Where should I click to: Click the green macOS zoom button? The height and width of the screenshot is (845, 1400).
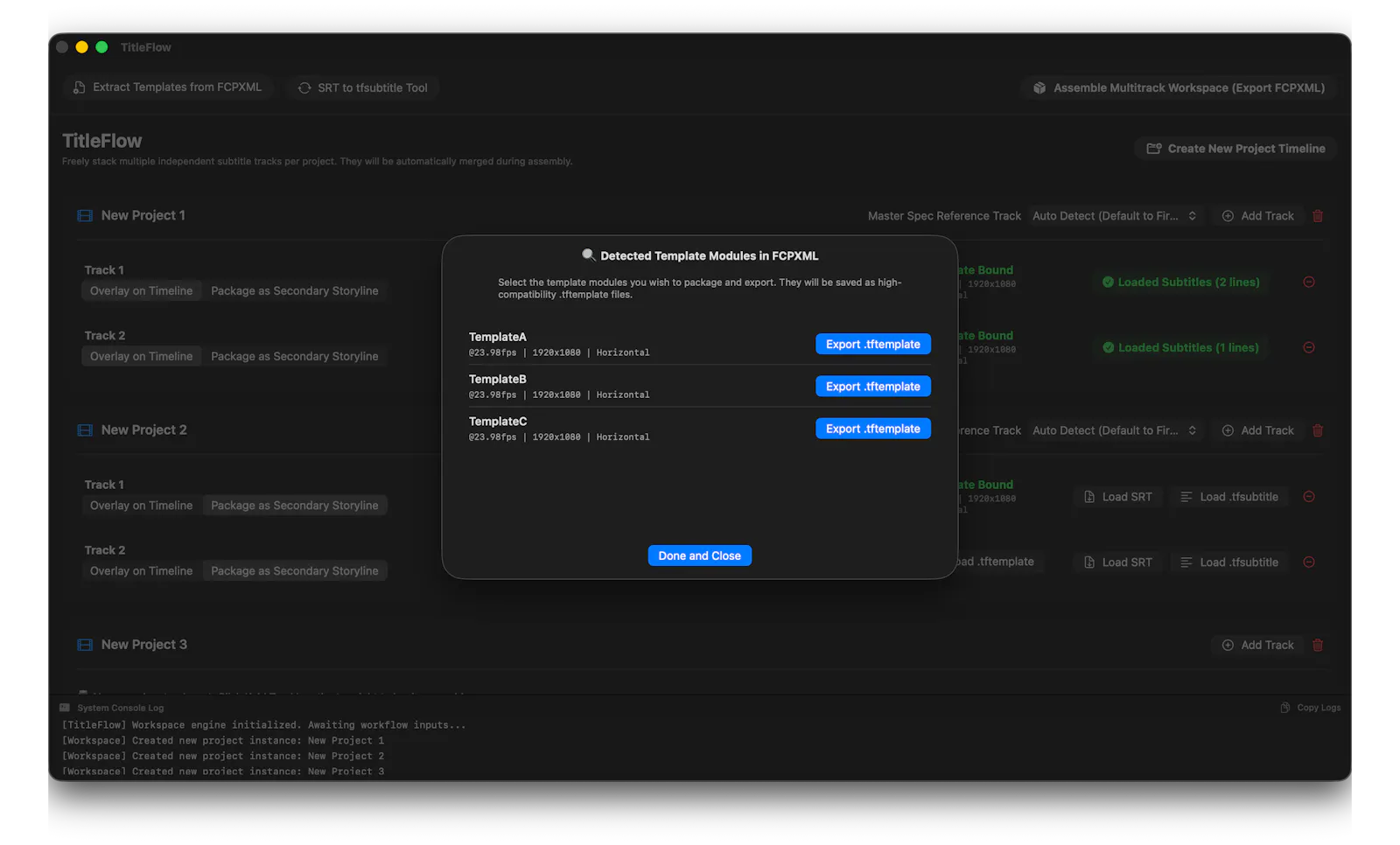[101, 47]
